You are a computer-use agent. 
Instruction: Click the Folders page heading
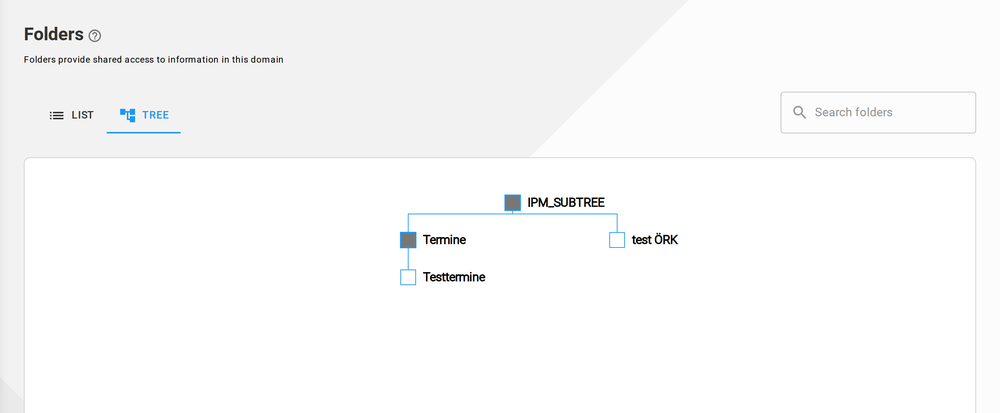54,34
